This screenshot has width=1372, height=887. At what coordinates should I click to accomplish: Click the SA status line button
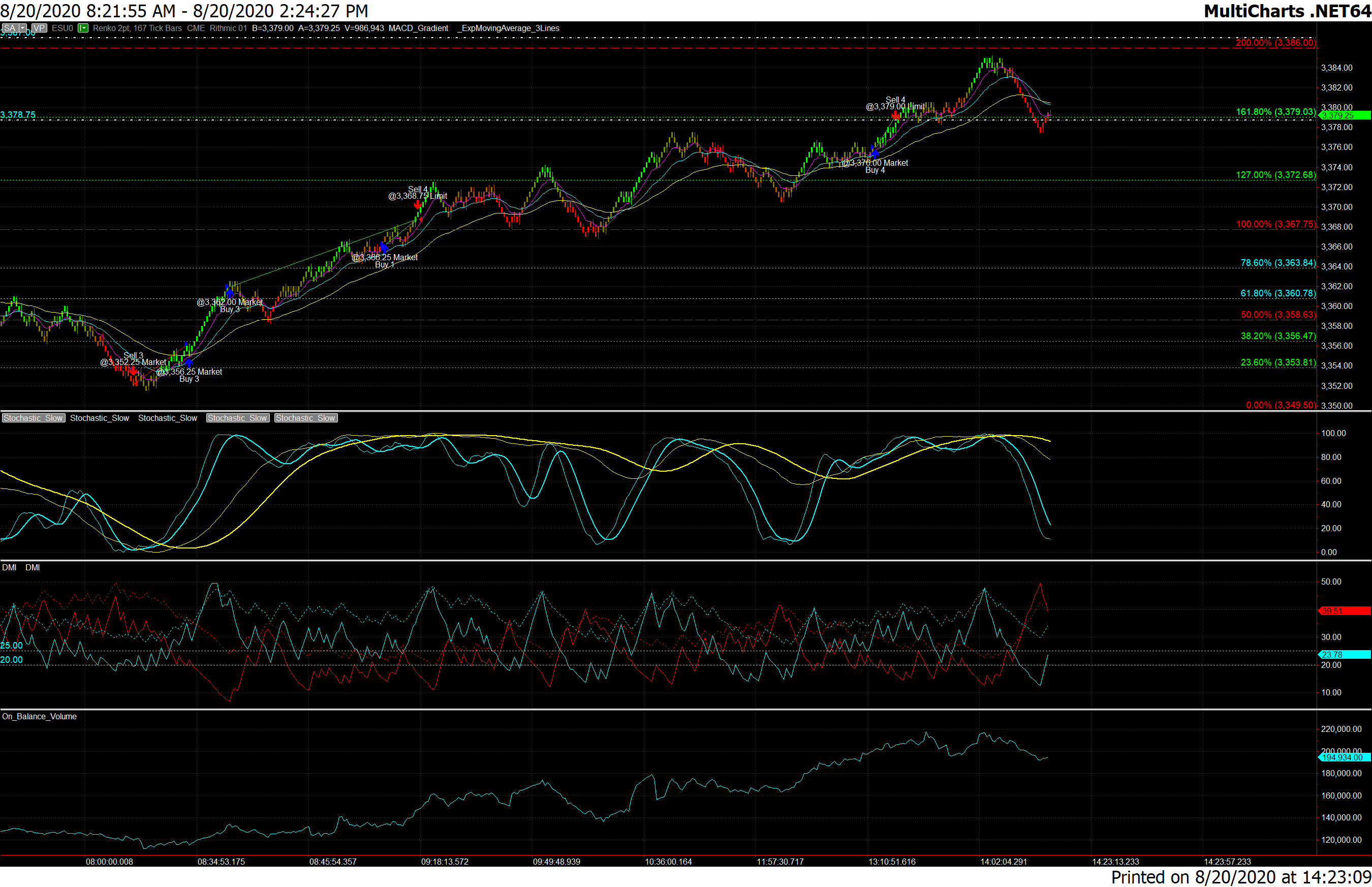(9, 28)
